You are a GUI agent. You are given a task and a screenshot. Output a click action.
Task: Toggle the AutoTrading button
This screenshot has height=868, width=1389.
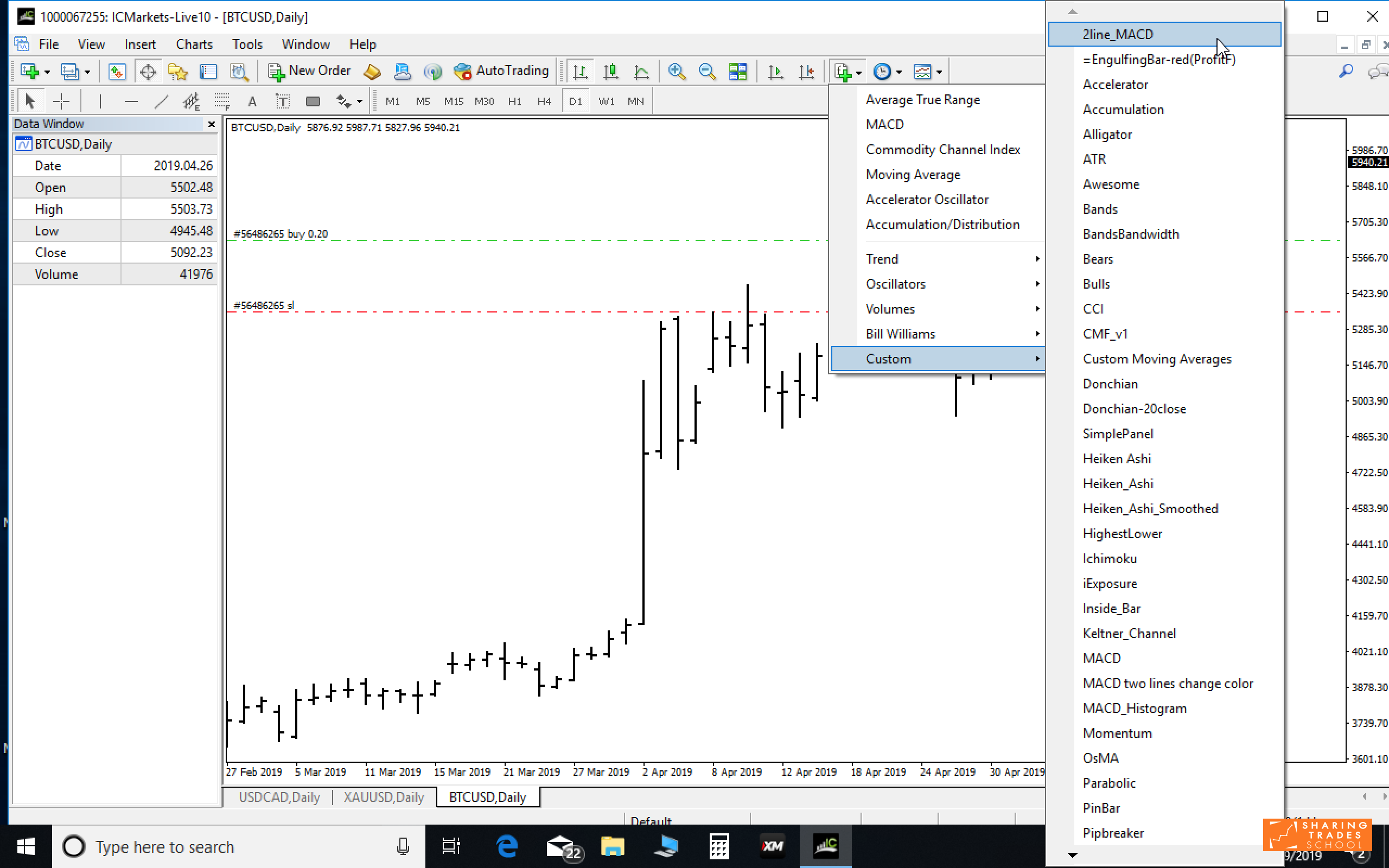pos(501,71)
